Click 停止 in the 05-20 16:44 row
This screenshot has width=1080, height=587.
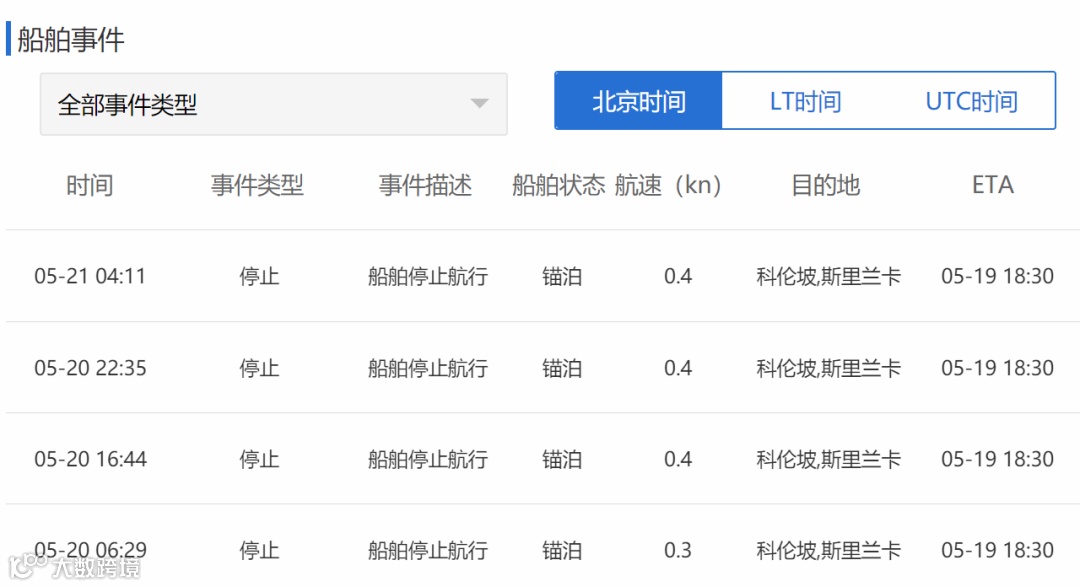[x=259, y=459]
